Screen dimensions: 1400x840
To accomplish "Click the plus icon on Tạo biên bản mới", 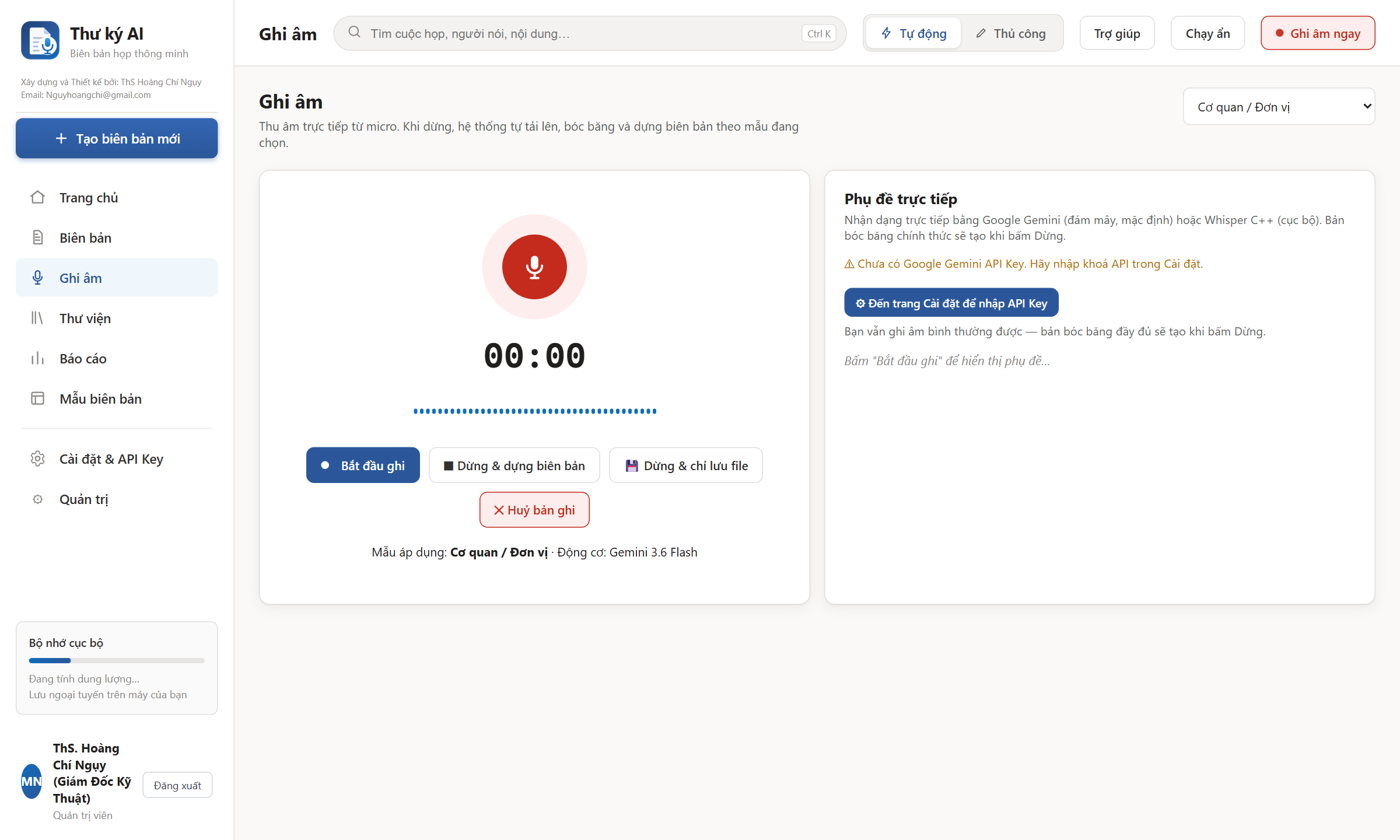I will (61, 139).
